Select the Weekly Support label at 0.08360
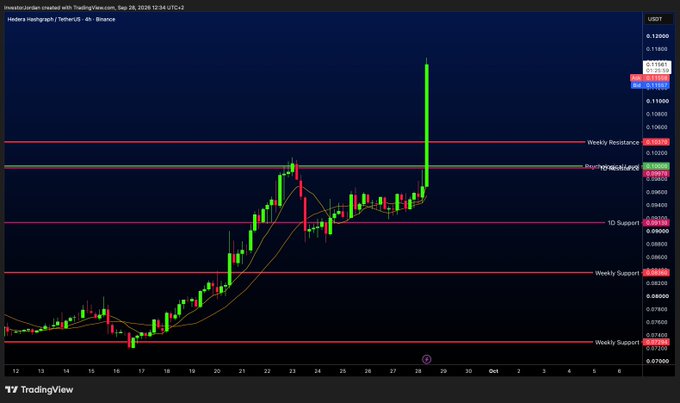Screen dimensions: 680x403 point(617,273)
